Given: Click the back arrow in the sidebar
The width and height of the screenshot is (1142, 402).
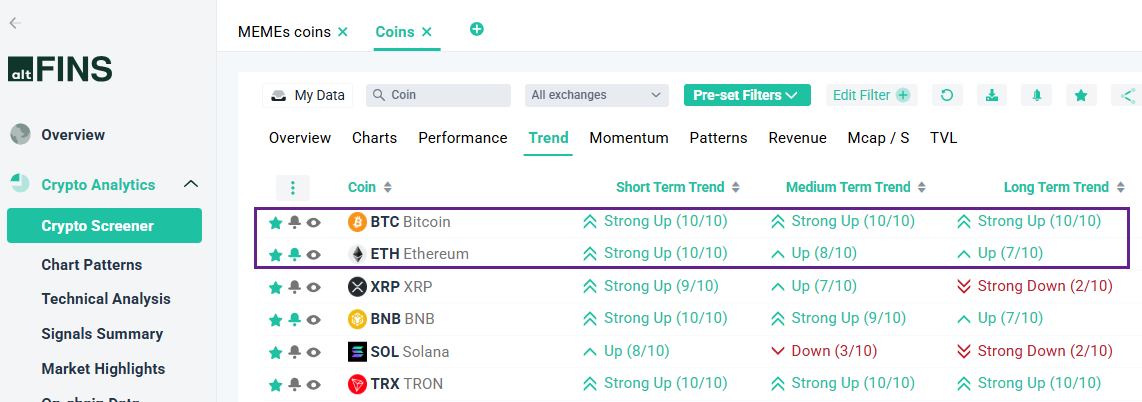Looking at the screenshot, I should 16,22.
